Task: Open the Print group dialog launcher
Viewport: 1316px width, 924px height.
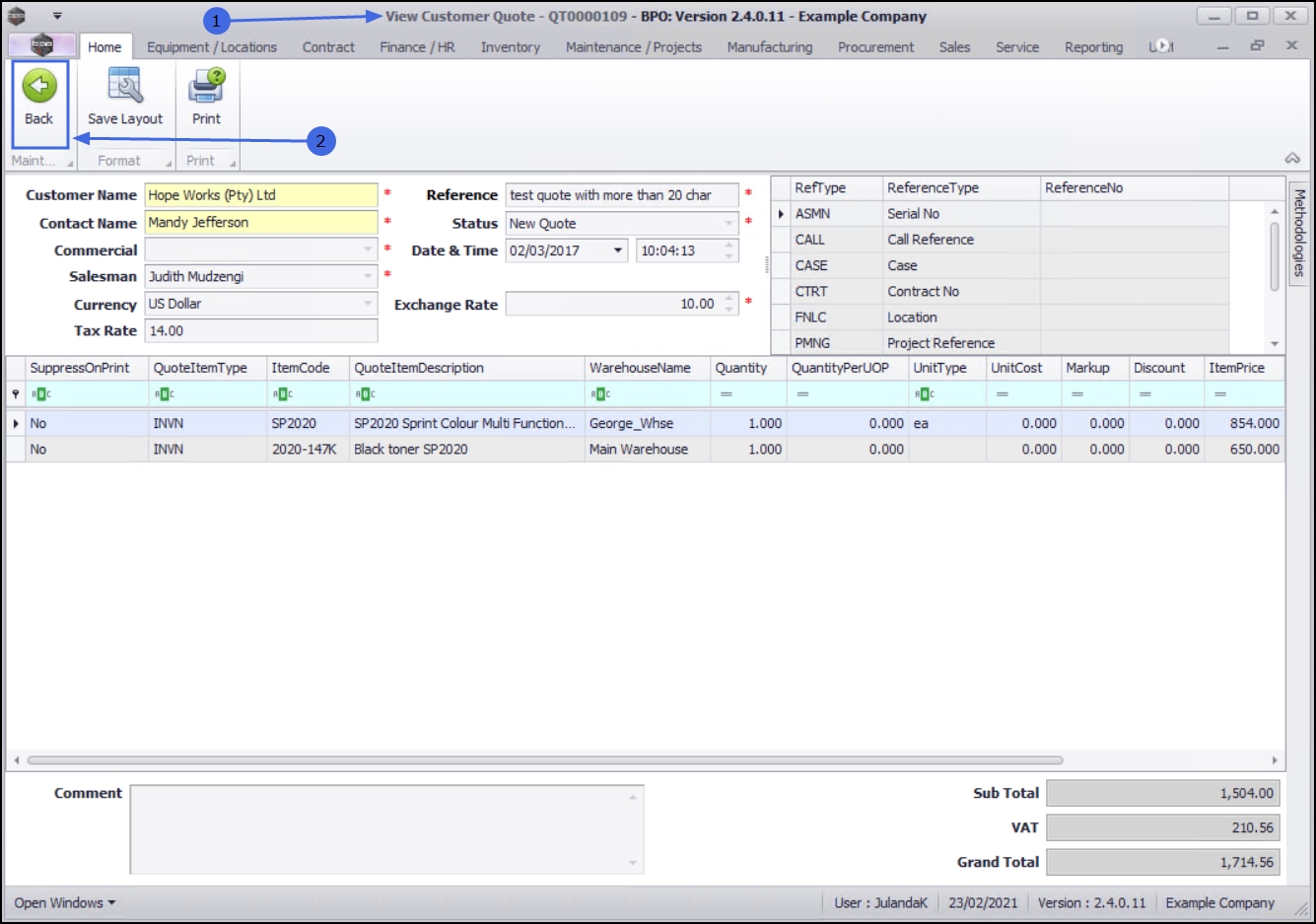Action: pyautogui.click(x=233, y=163)
